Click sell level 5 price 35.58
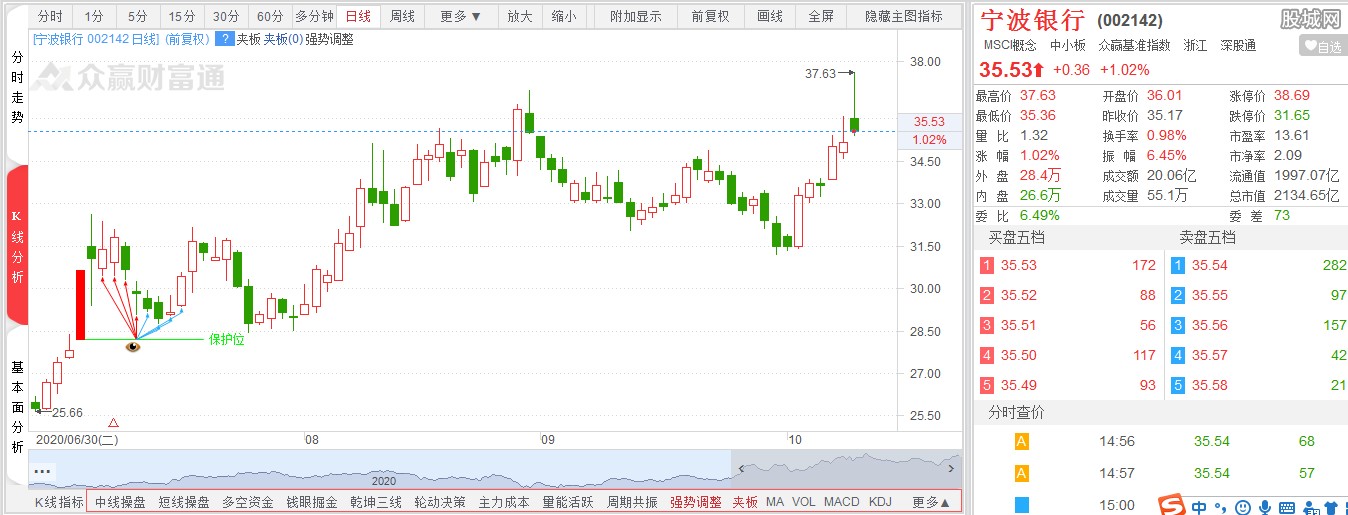This screenshot has width=1348, height=515. pyautogui.click(x=1210, y=385)
